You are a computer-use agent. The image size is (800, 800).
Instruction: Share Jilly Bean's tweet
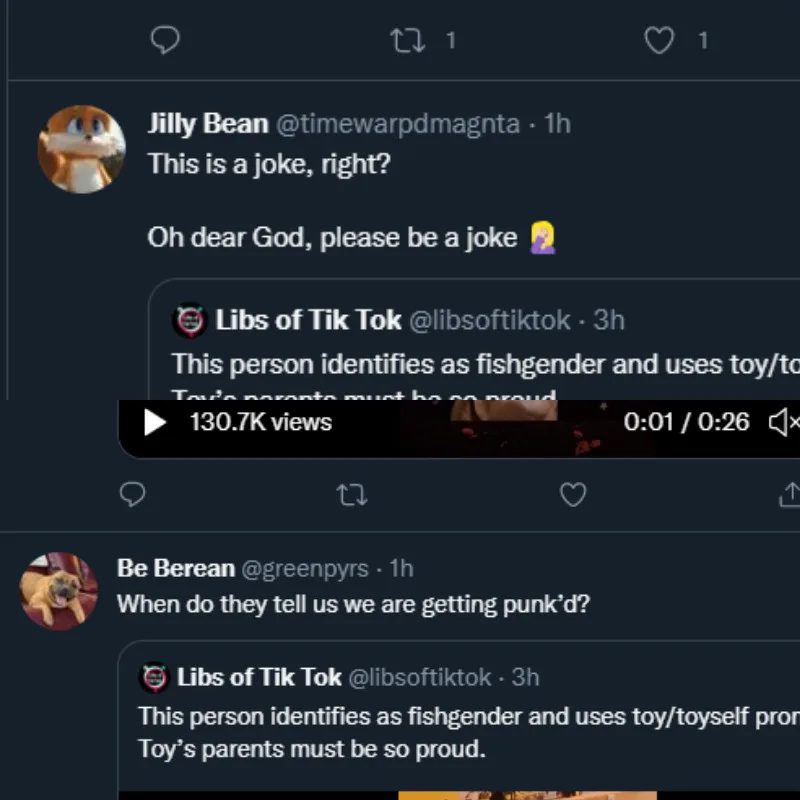click(788, 494)
